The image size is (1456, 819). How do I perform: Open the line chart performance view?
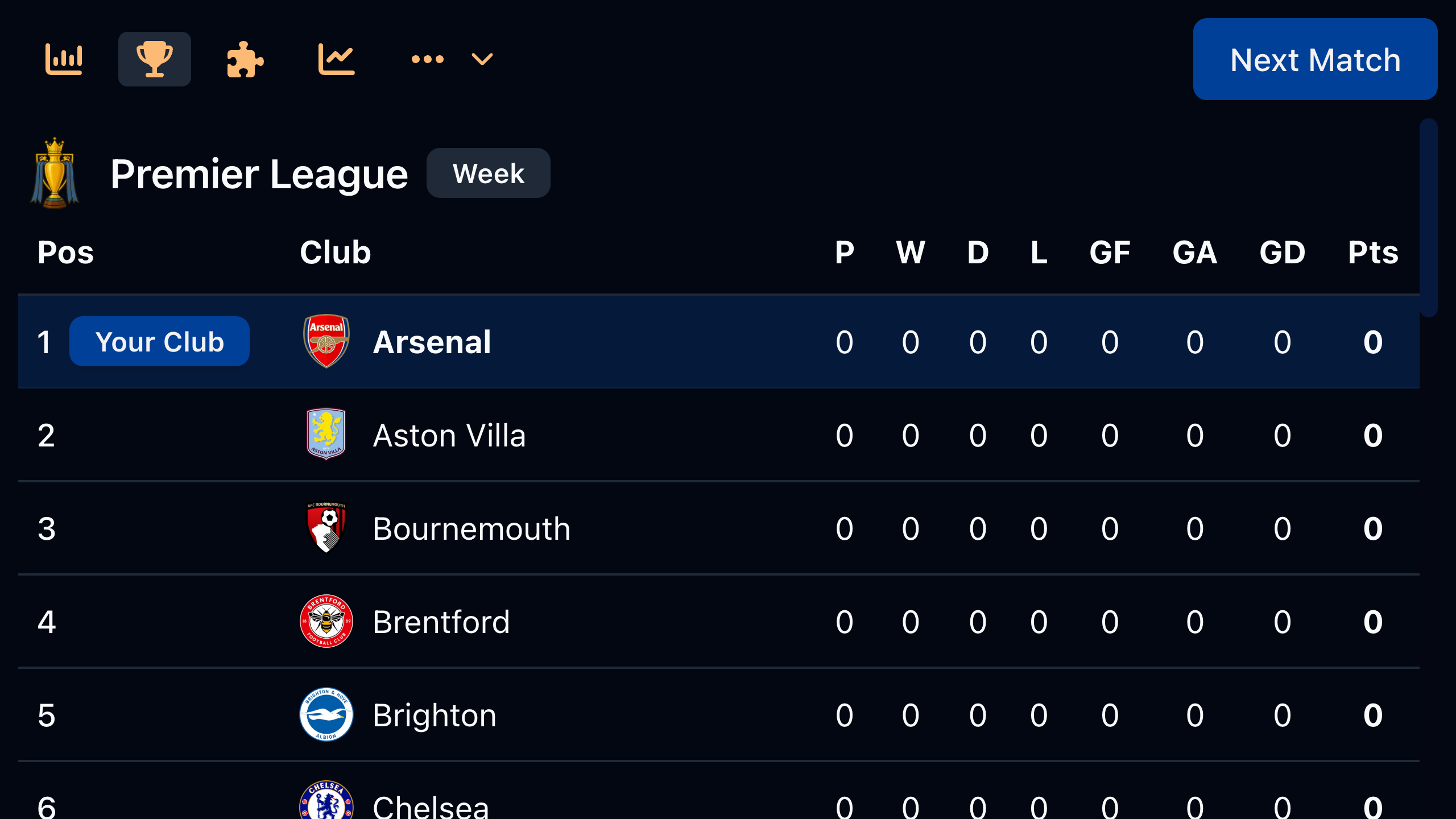[x=336, y=59]
